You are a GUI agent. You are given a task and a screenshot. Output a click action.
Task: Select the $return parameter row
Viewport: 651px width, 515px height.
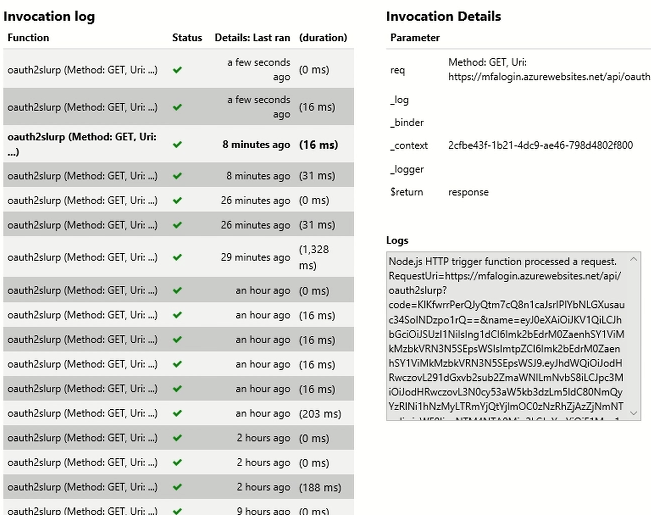(x=407, y=192)
